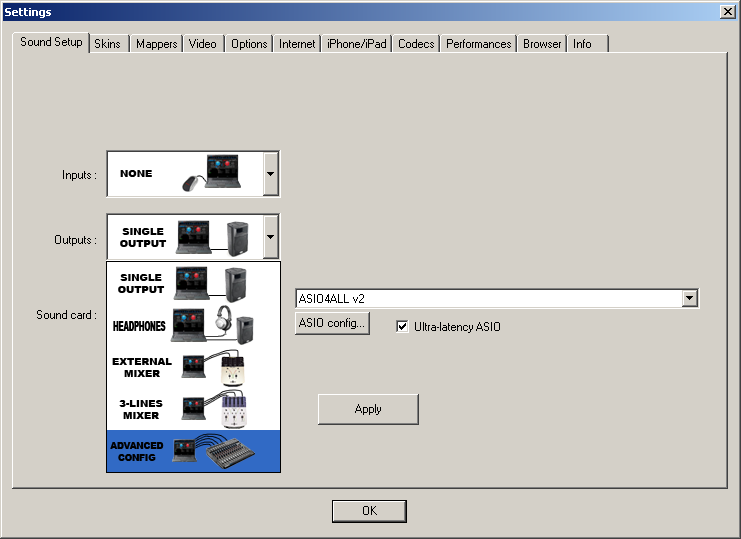Disable the Ultra-latency ASIO checkbox
This screenshot has height=539, width=741.
[x=402, y=326]
